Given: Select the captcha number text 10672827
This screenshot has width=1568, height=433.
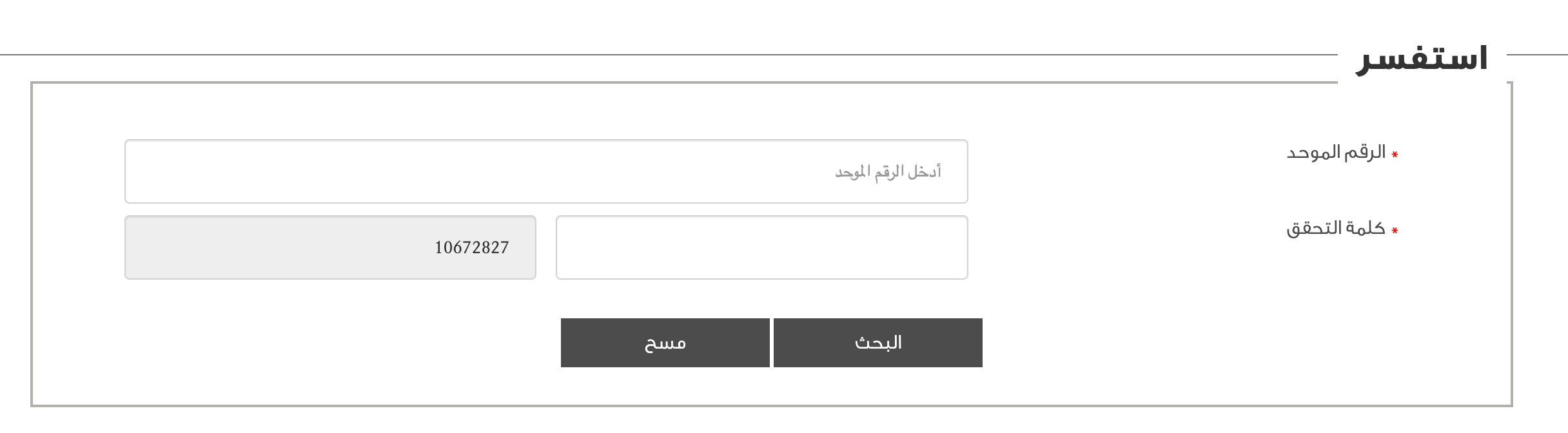Looking at the screenshot, I should (x=471, y=247).
